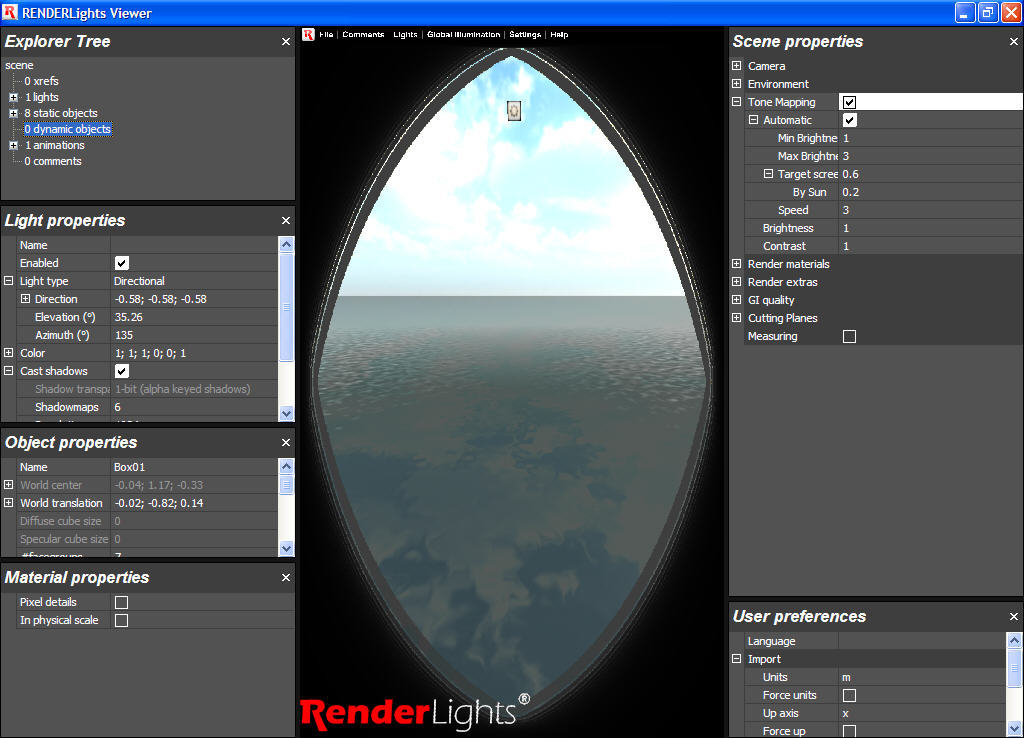
Task: Collapse the Tone Mapping section
Action: point(737,102)
